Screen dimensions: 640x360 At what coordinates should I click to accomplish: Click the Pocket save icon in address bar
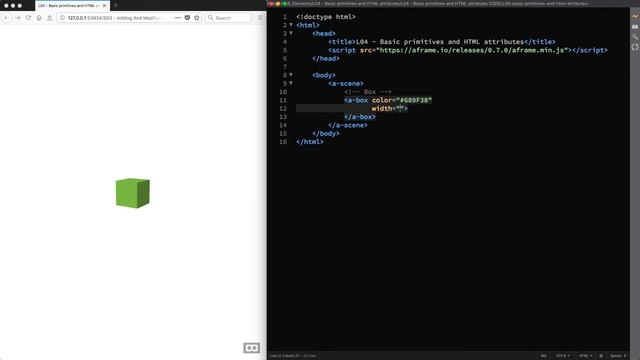click(187, 18)
